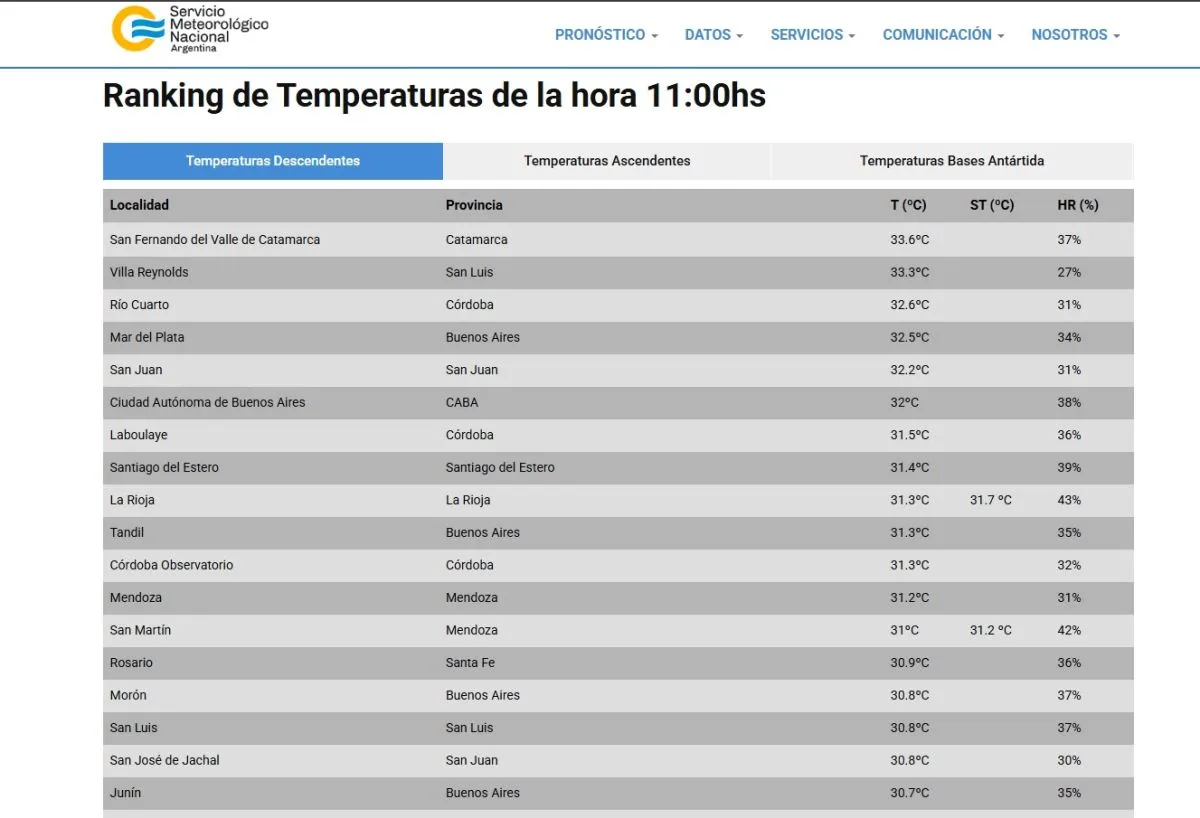Viewport: 1200px width, 818px height.
Task: Click the Villa Reynolds locality row
Action: coord(149,272)
